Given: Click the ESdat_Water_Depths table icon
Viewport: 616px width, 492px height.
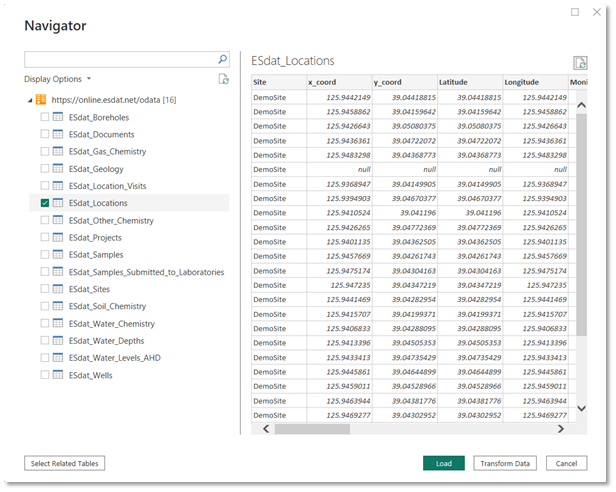Looking at the screenshot, I should pyautogui.click(x=58, y=340).
